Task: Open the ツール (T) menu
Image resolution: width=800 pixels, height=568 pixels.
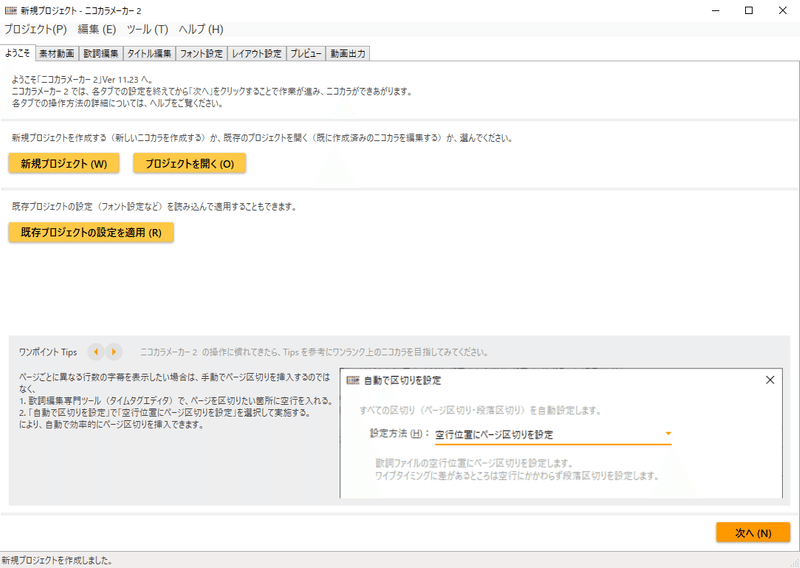Action: [147, 29]
